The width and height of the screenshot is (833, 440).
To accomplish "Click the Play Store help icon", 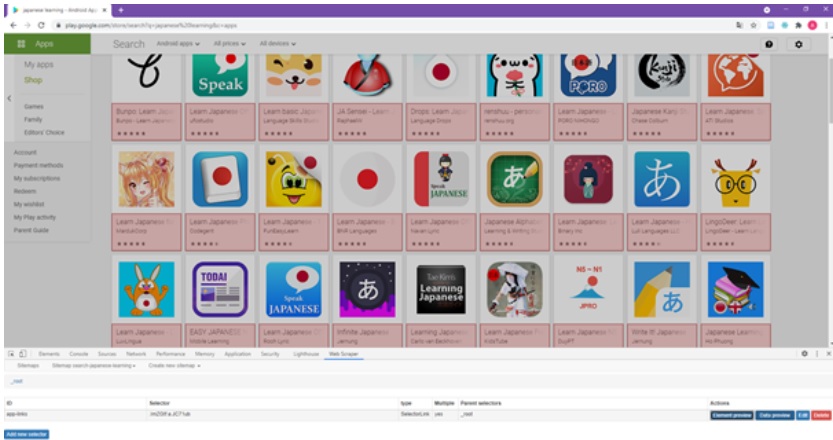I will pyautogui.click(x=768, y=44).
